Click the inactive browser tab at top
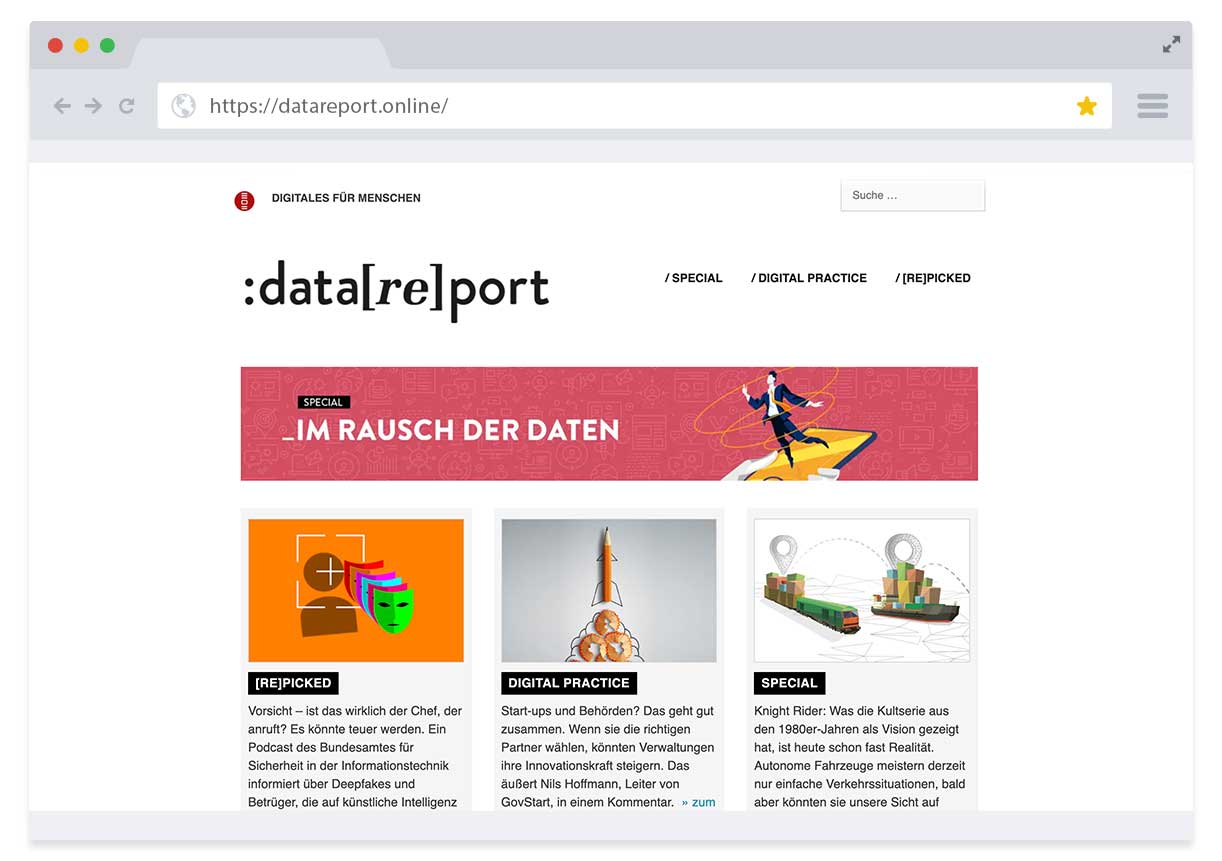The image size is (1222, 861). 262,54
